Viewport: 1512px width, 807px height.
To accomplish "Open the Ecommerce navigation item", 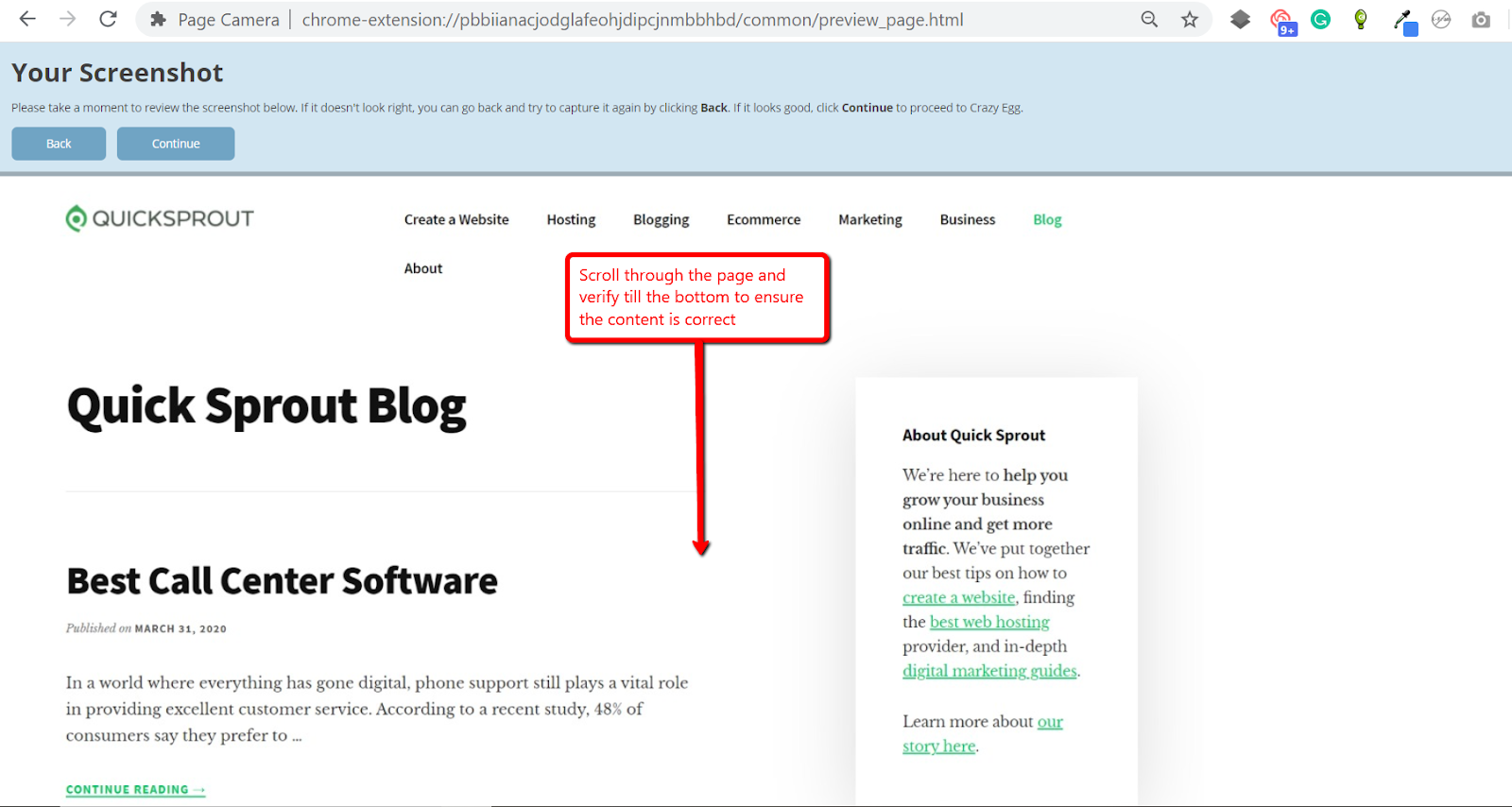I will coord(764,219).
